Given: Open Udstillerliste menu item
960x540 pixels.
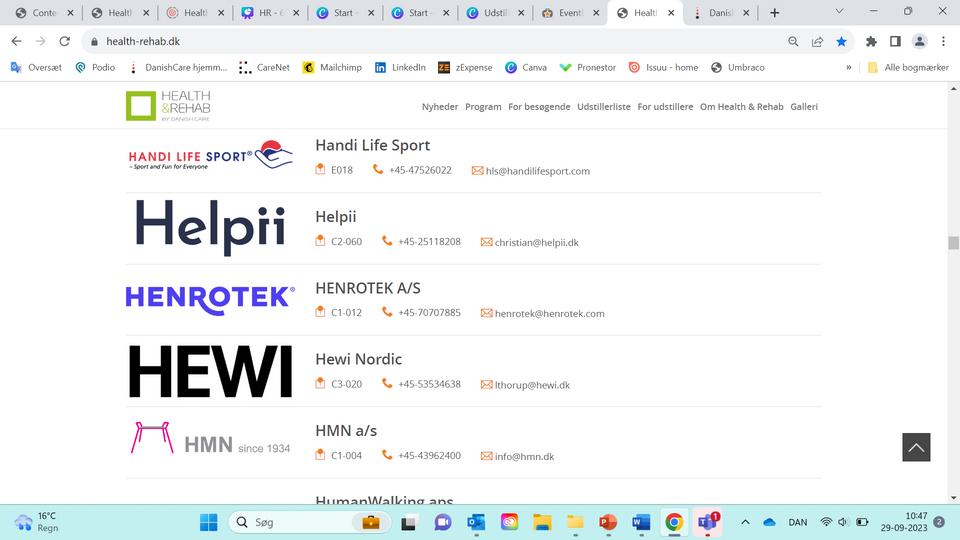Looking at the screenshot, I should tap(604, 107).
